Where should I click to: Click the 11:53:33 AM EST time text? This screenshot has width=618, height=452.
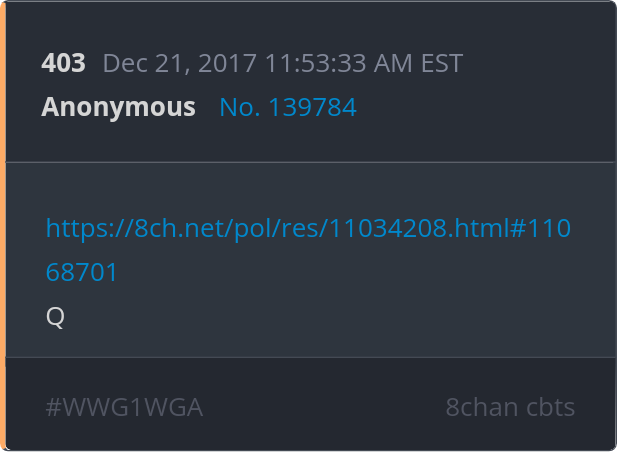tap(364, 63)
